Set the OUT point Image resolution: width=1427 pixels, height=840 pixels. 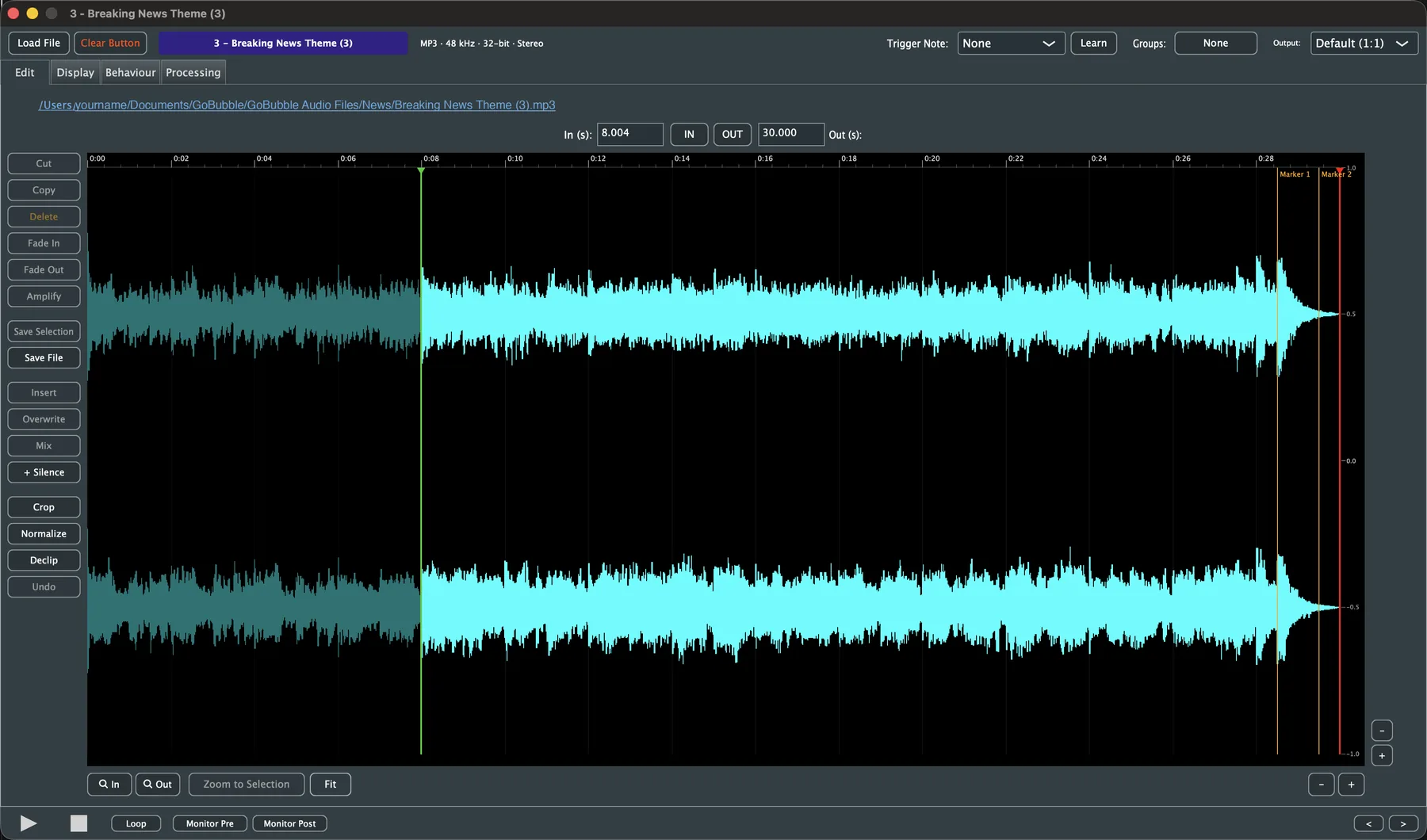(733, 135)
